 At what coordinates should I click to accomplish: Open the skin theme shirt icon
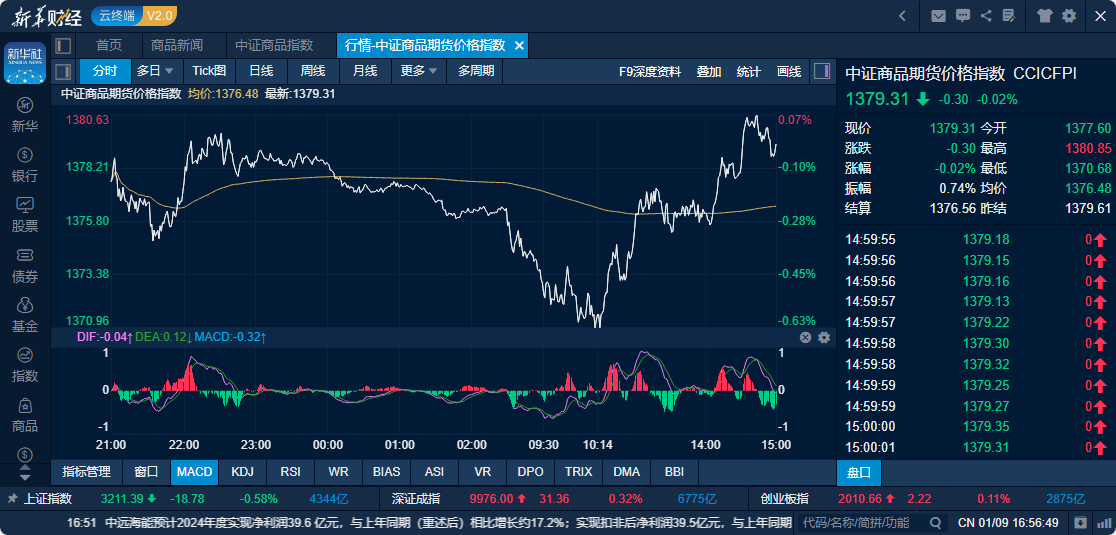(x=1045, y=15)
